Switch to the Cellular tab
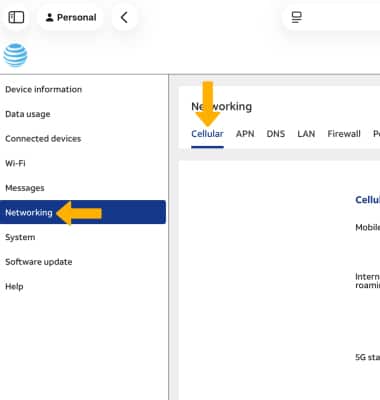Image resolution: width=380 pixels, height=400 pixels. pos(207,134)
